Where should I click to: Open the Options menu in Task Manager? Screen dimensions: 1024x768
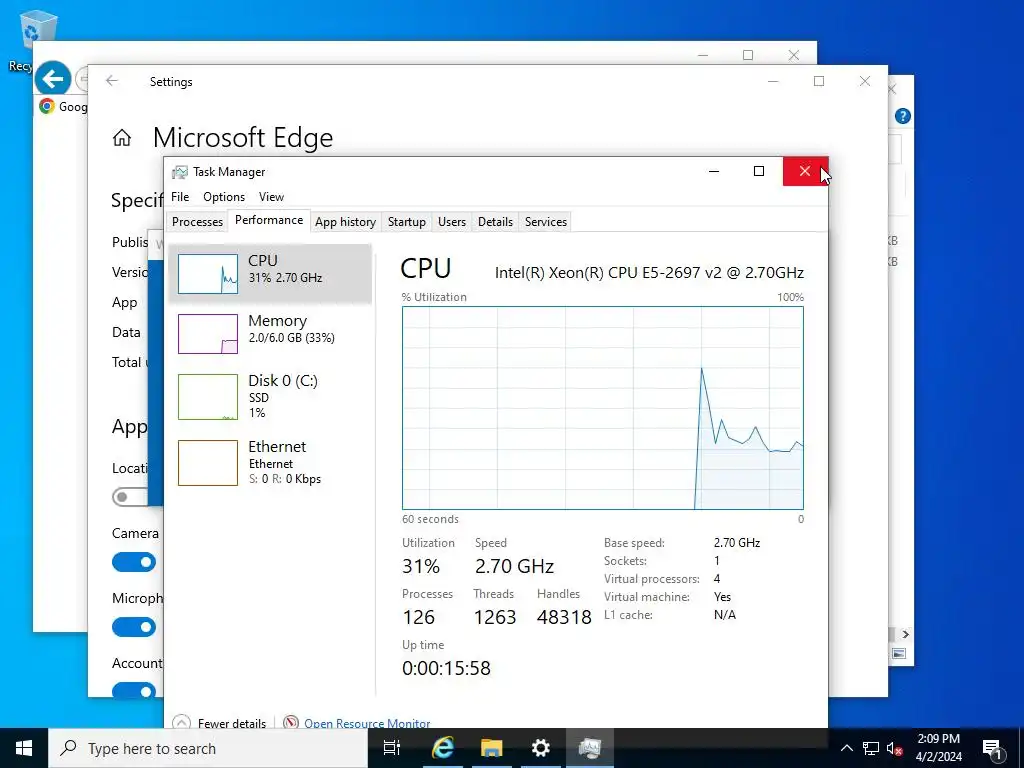point(224,197)
